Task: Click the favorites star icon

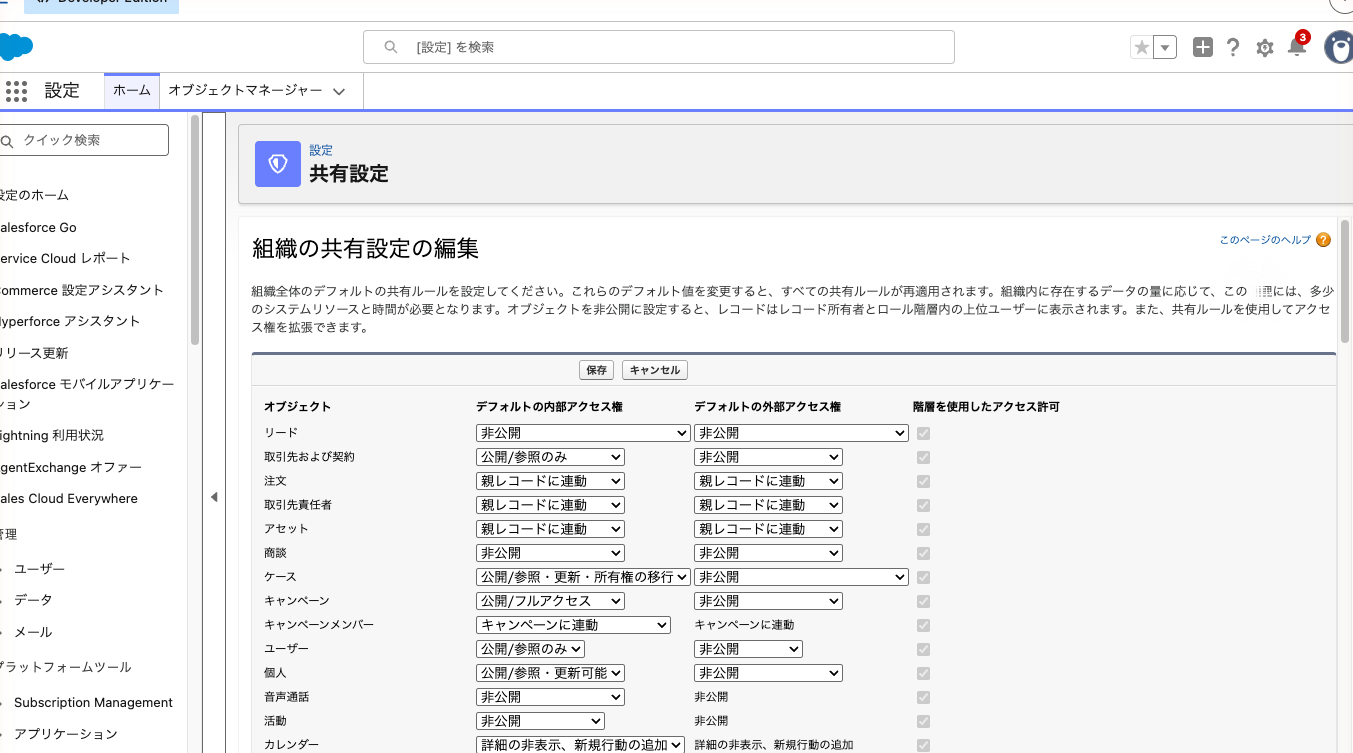Action: point(1141,47)
